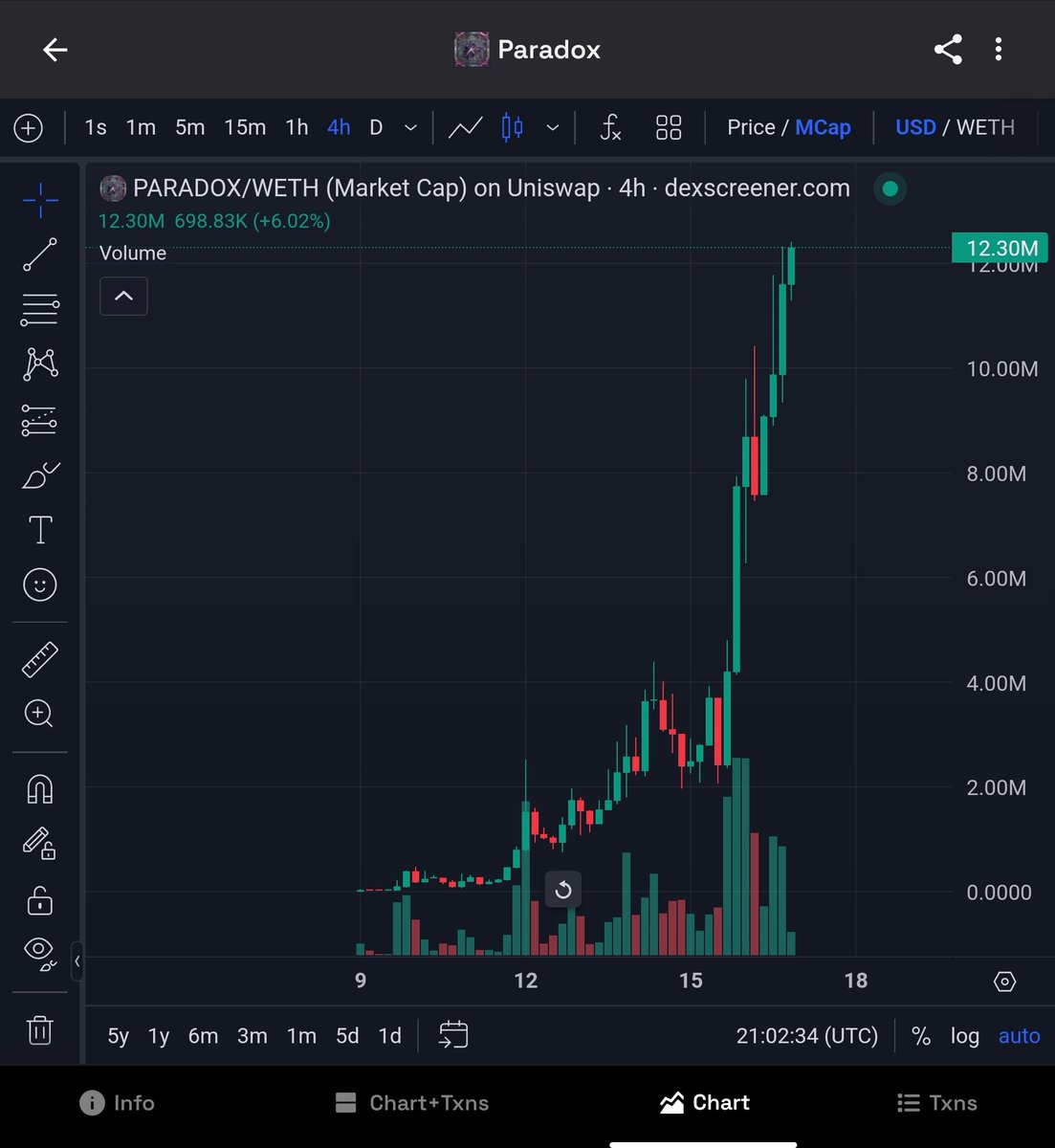Toggle the log scale
Image resolution: width=1055 pixels, height=1148 pixels.
click(964, 1036)
